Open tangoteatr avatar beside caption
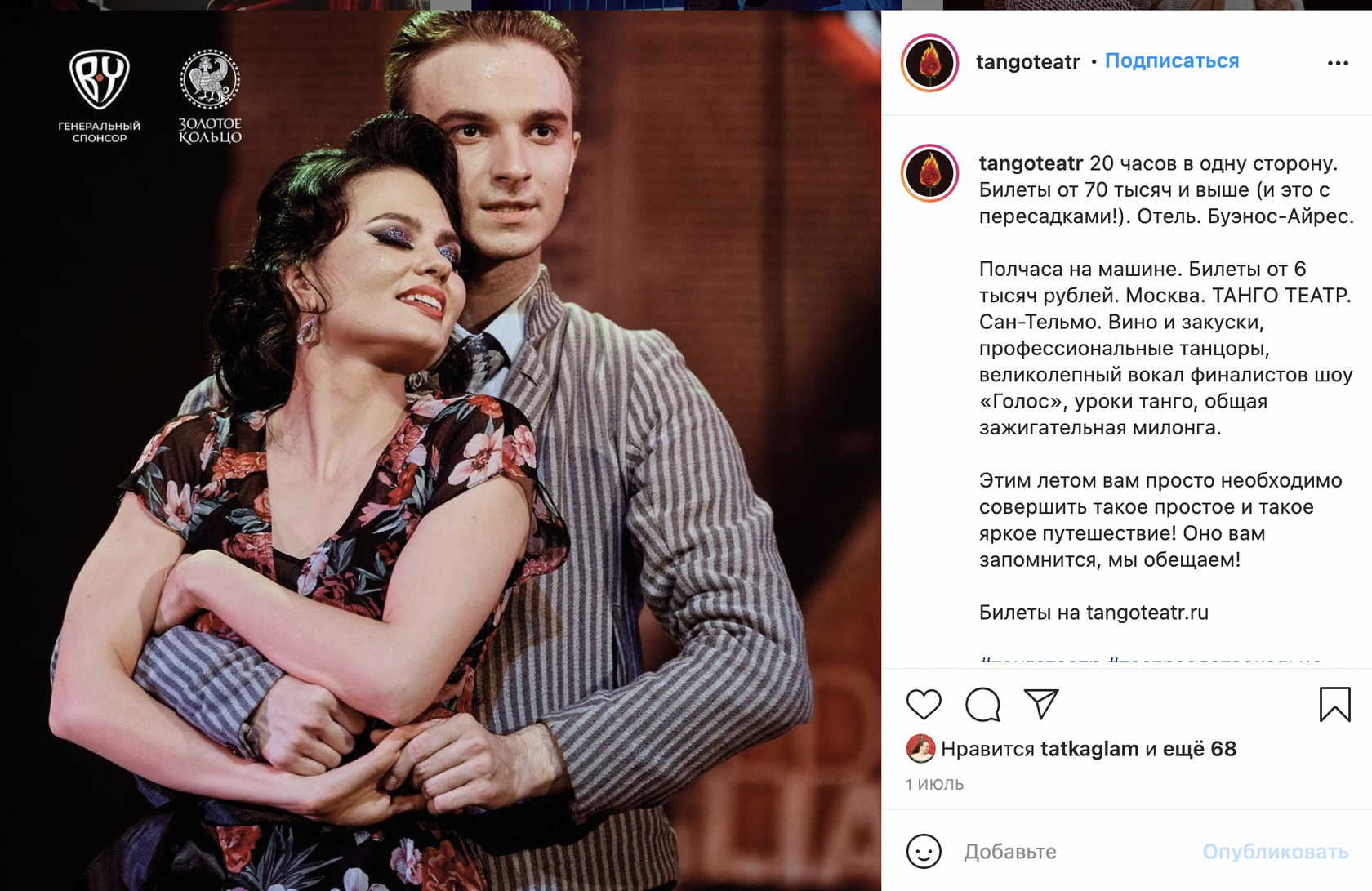 (929, 173)
